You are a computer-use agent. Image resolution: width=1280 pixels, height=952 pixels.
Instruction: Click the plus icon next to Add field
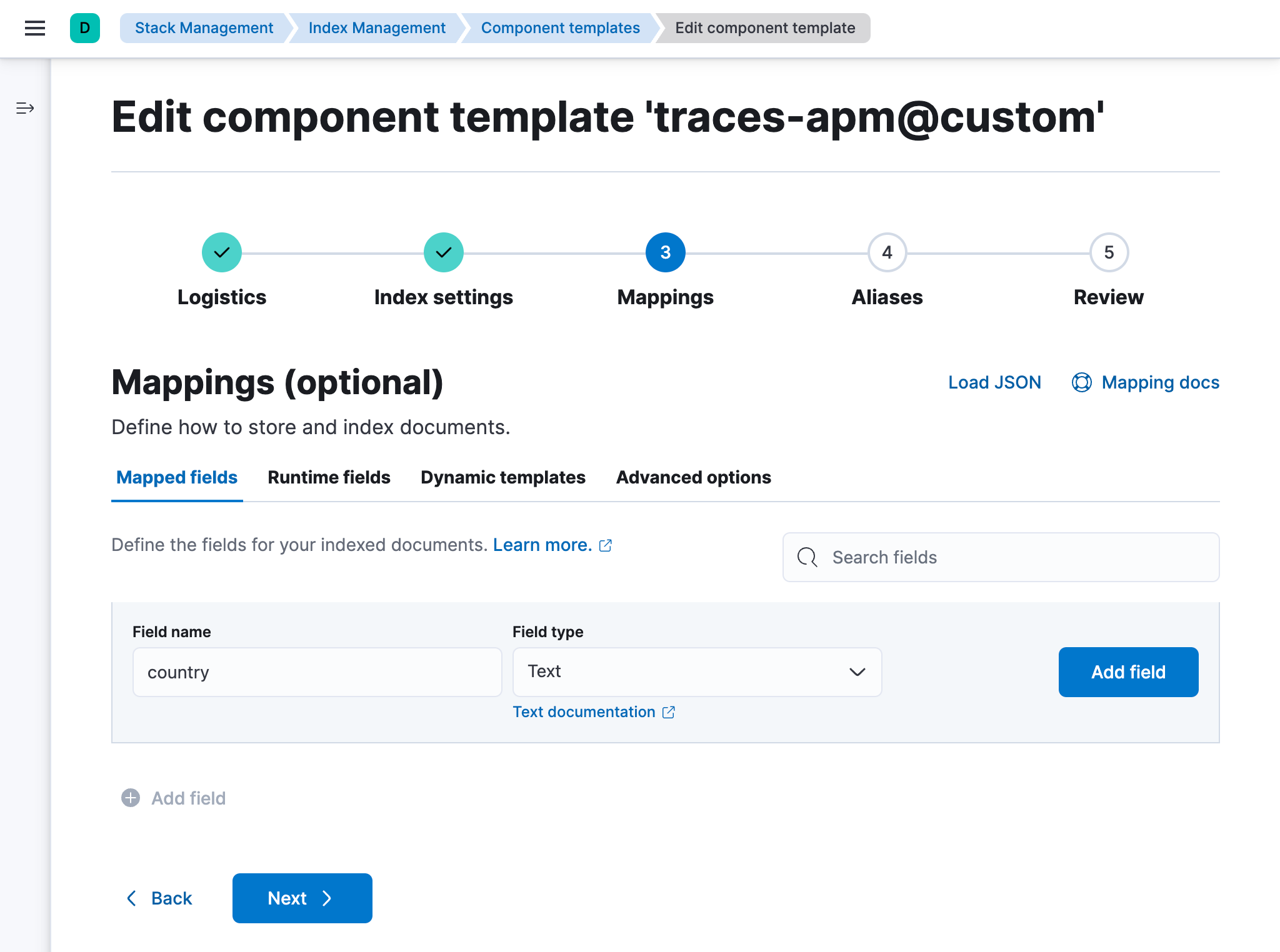(131, 798)
